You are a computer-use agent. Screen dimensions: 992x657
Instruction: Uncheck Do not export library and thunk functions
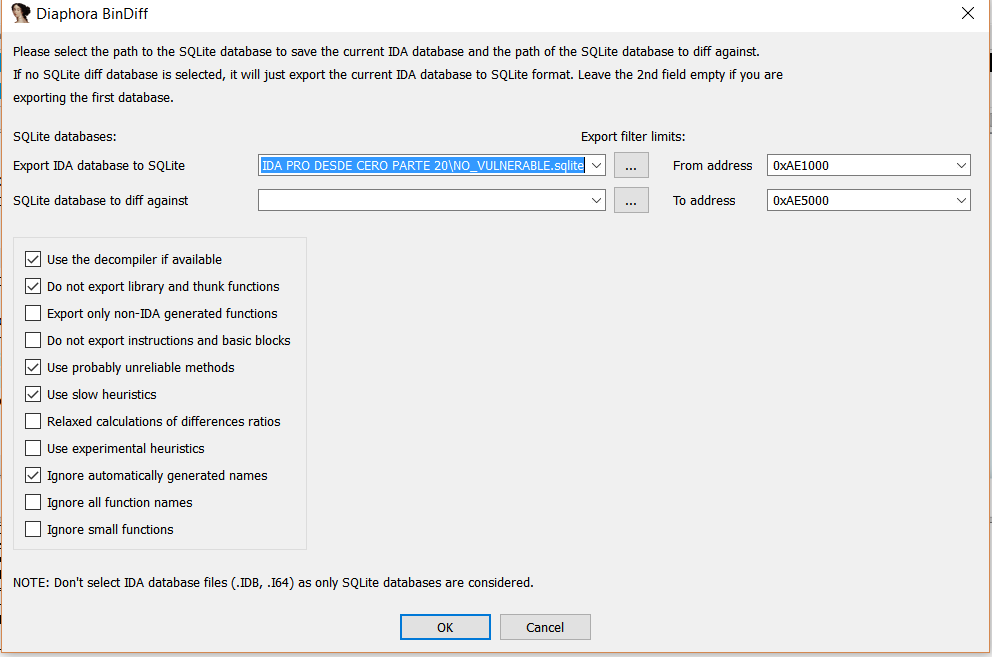[x=33, y=287]
